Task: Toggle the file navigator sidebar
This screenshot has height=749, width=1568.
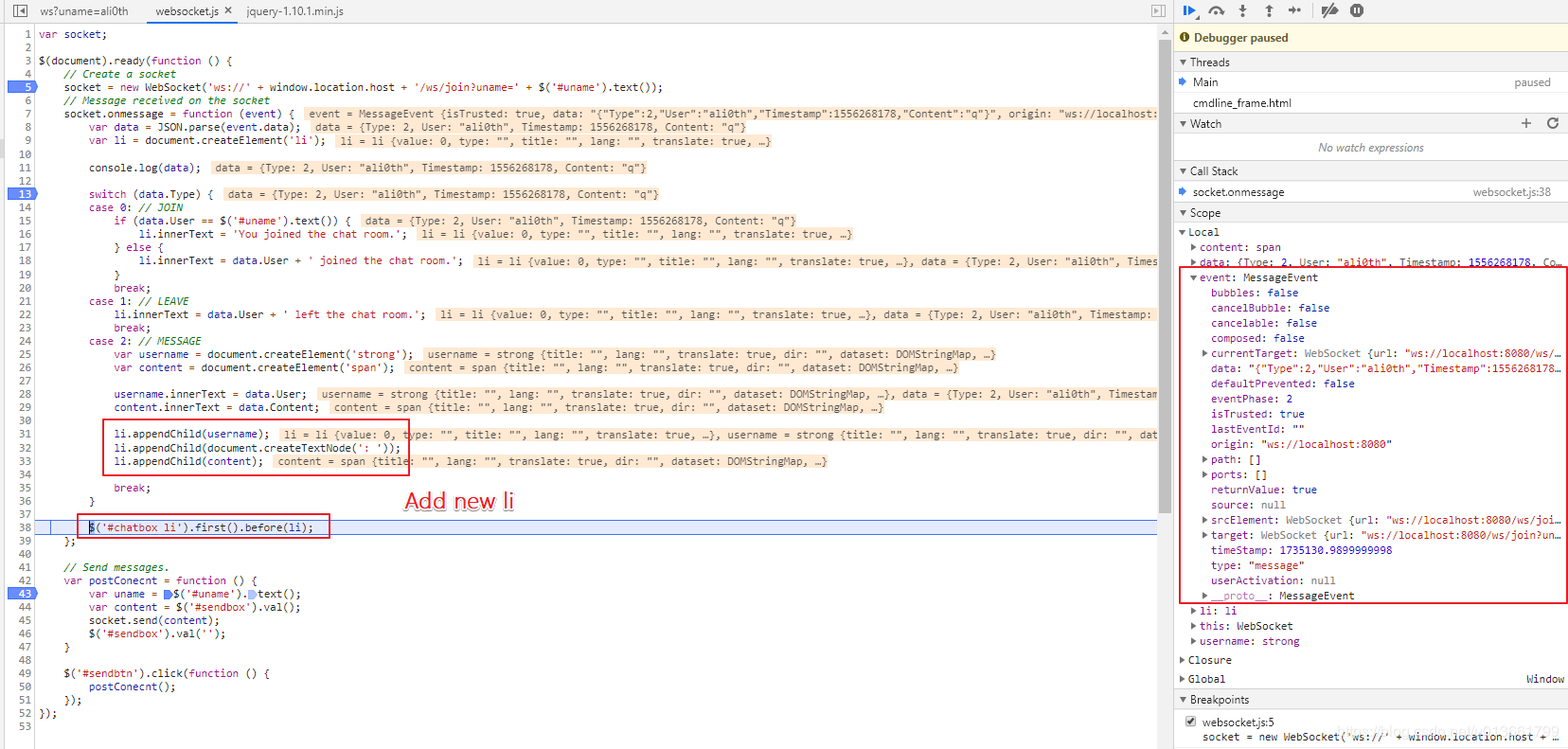Action: coord(20,11)
